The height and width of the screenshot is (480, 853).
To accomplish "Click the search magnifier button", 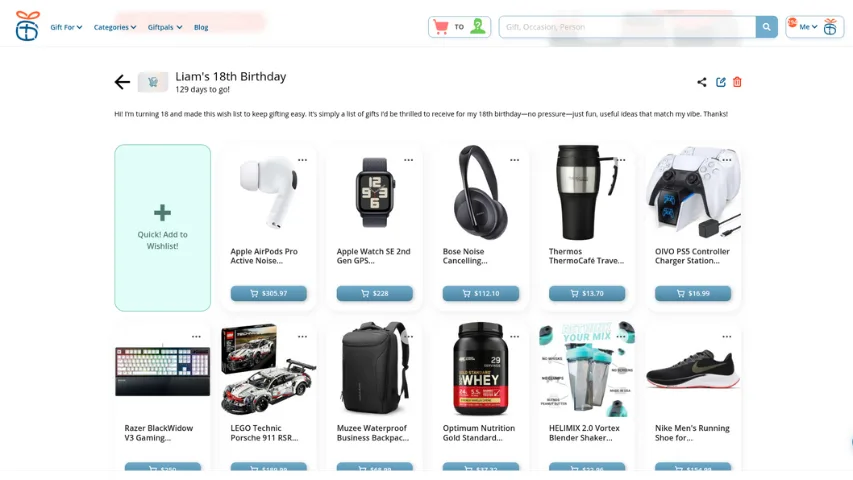I will click(x=767, y=27).
